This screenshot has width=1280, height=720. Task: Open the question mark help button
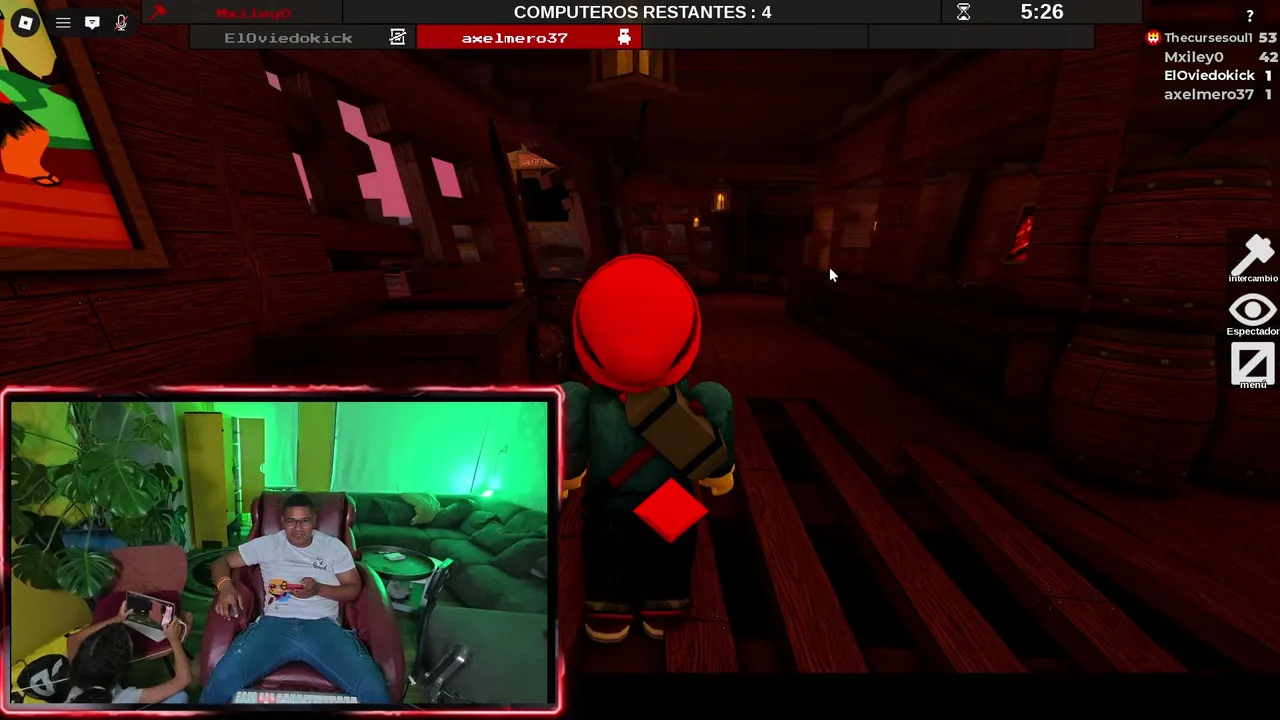[1249, 16]
